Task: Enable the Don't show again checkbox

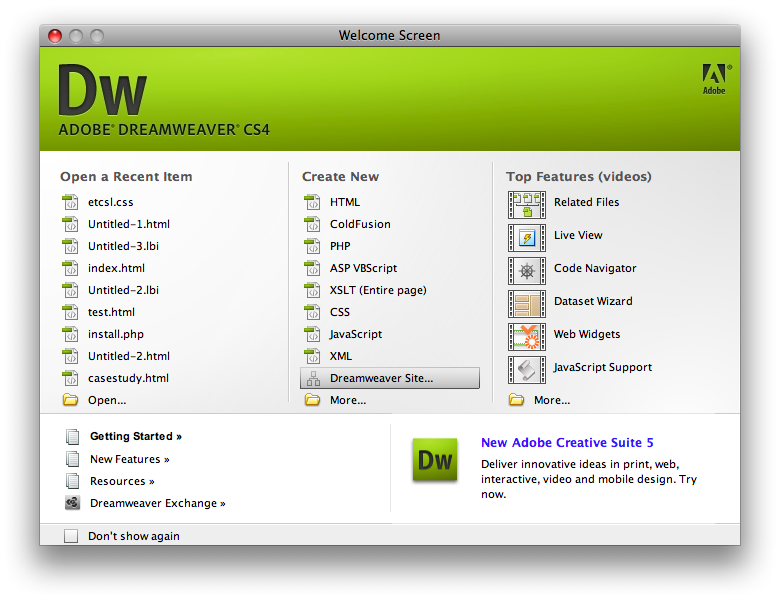Action: point(71,536)
